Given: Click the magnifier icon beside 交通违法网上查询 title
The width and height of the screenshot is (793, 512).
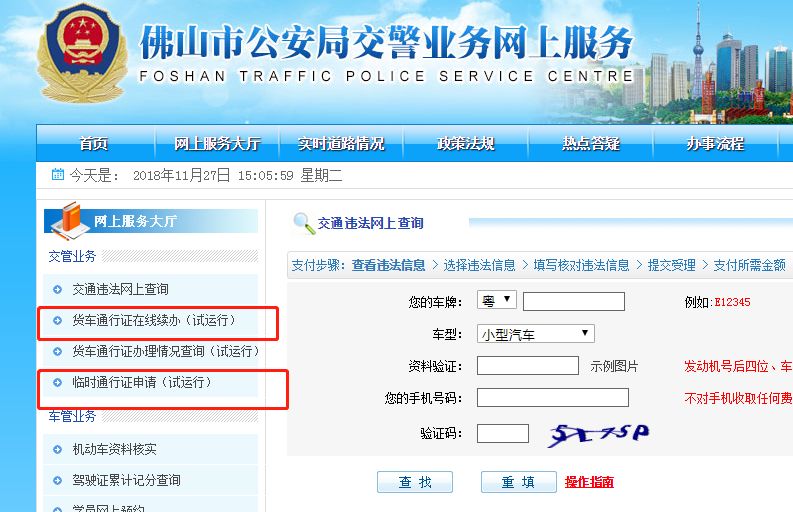Looking at the screenshot, I should [304, 224].
